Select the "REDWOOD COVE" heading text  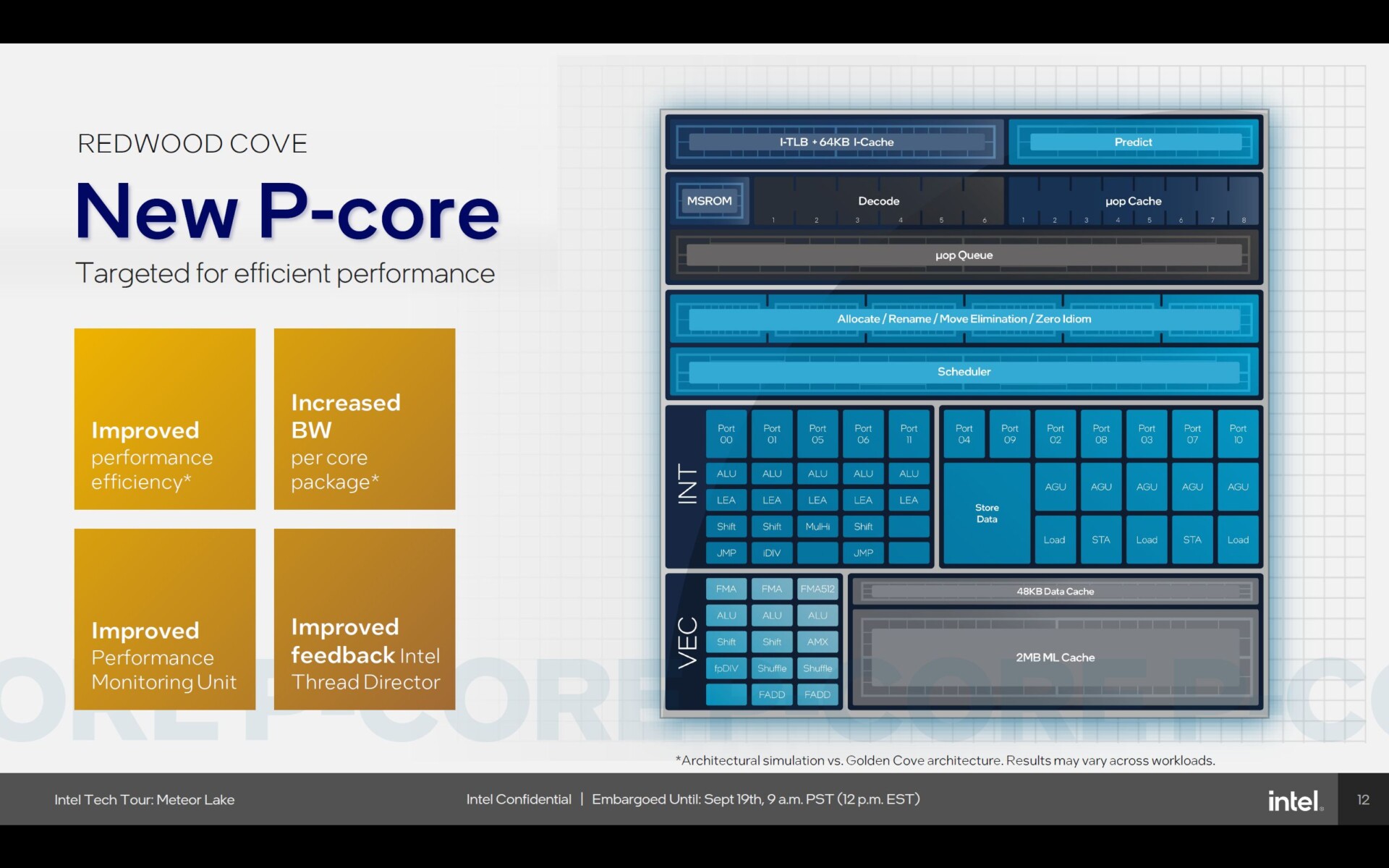(x=192, y=143)
